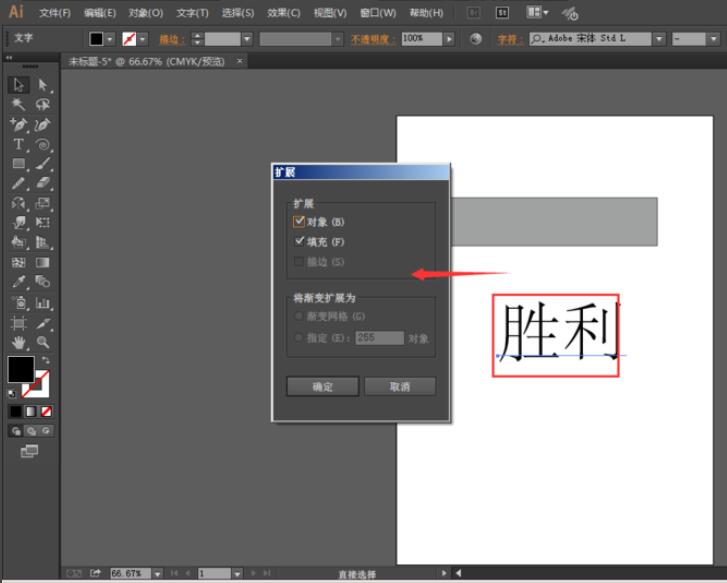
Task: Click the change screen mode icon
Action: click(x=29, y=451)
